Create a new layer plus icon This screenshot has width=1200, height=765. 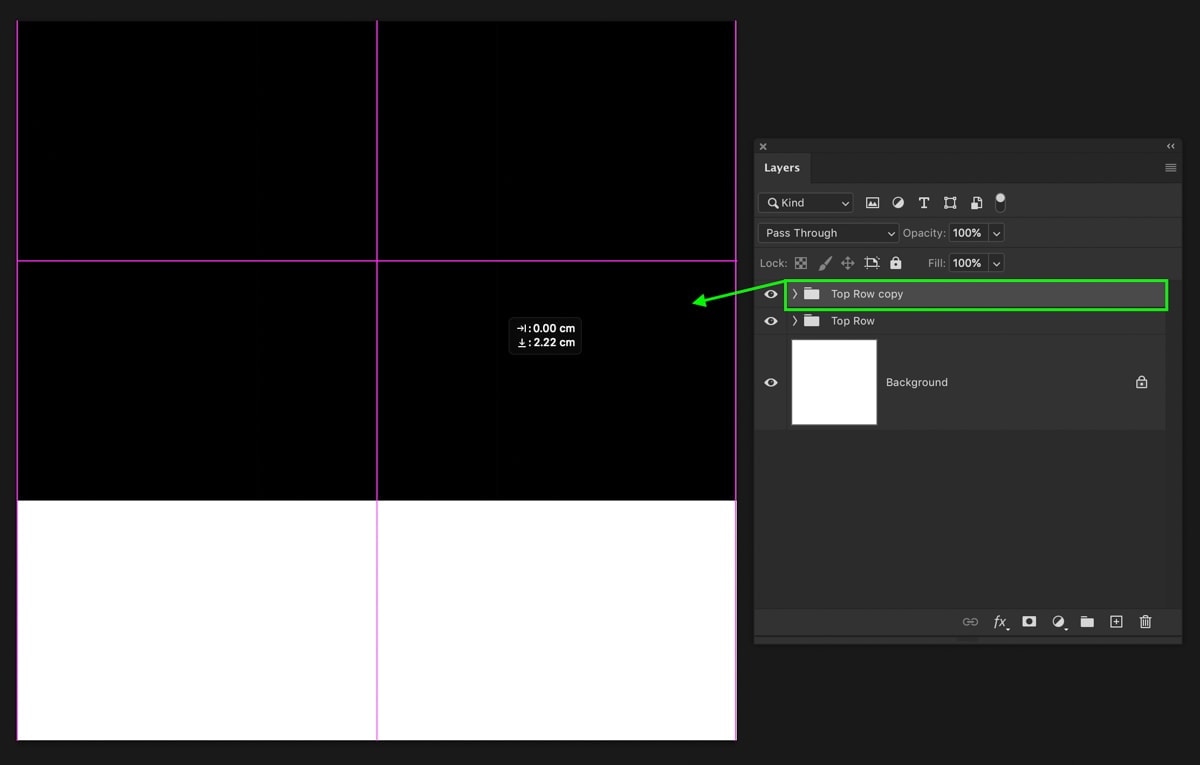[1116, 622]
